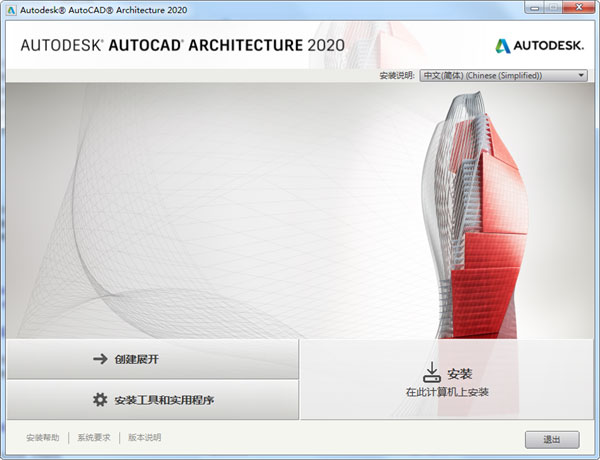Screen dimensions: 600x460
Task: Open the 安装帮助 link
Action: point(43,438)
